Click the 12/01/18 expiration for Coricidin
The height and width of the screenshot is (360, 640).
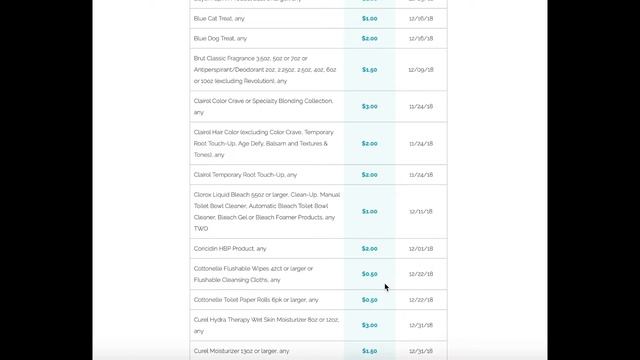421,249
